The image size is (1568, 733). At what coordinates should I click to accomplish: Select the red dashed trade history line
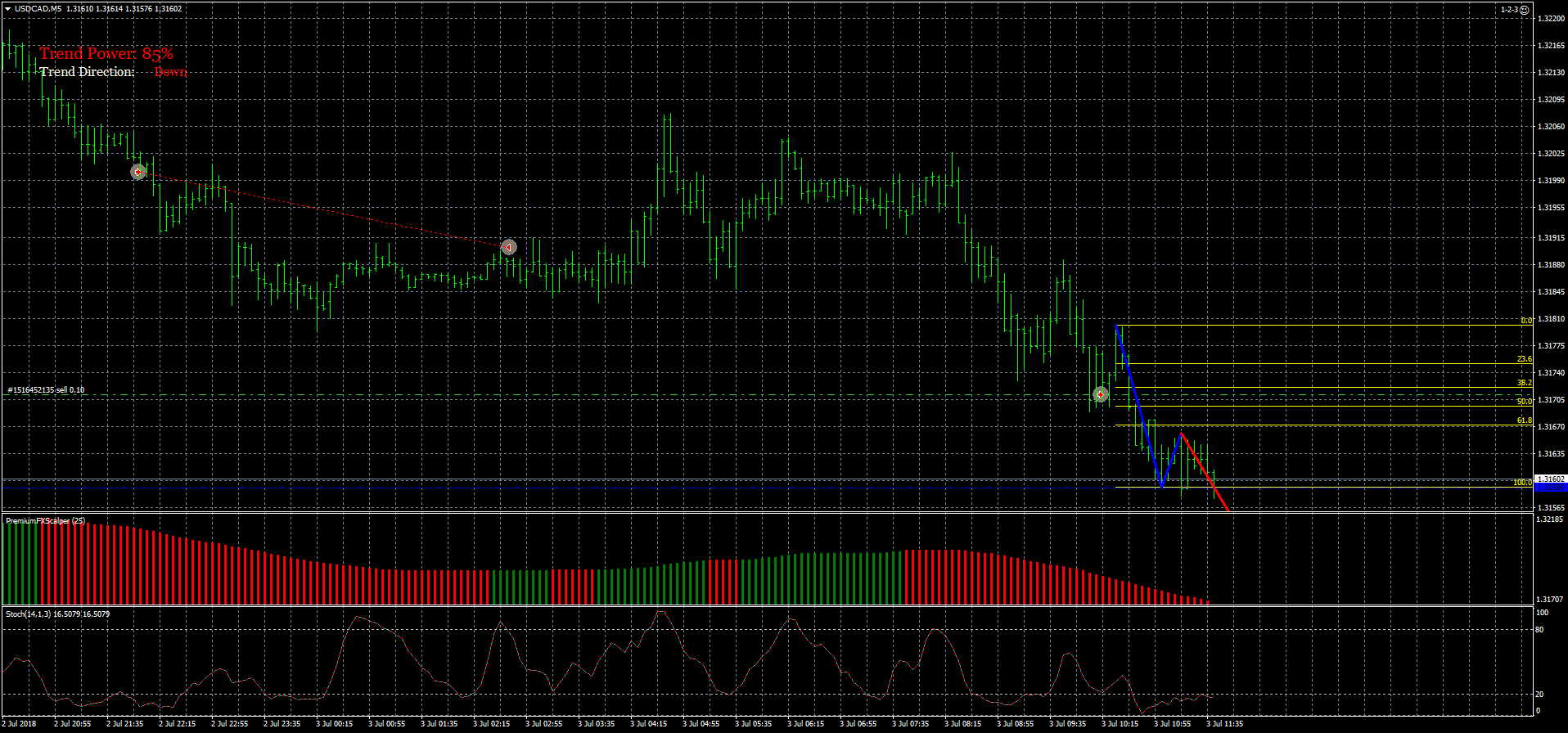(x=323, y=209)
